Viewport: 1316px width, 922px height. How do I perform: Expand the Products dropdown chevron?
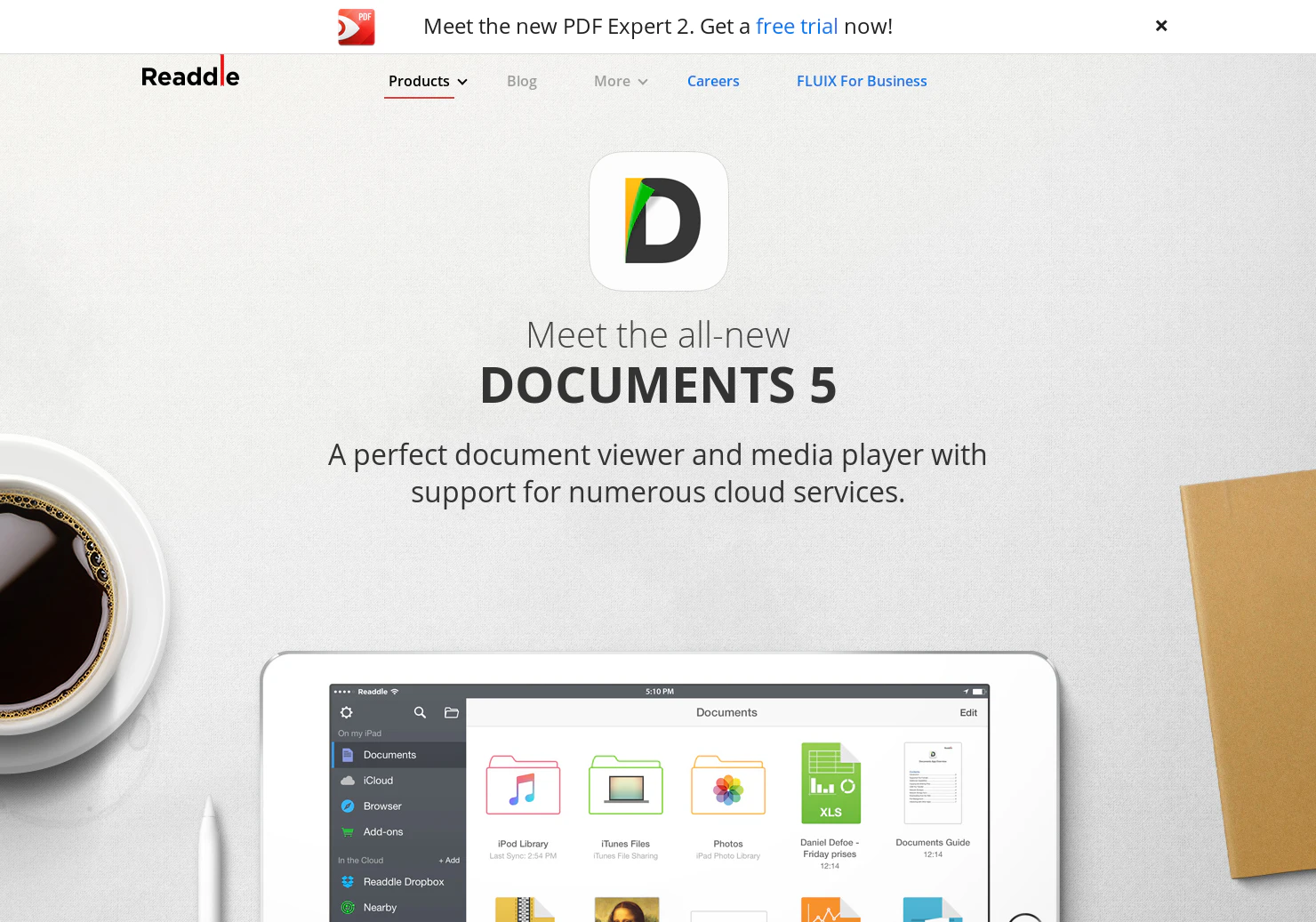[x=462, y=82]
